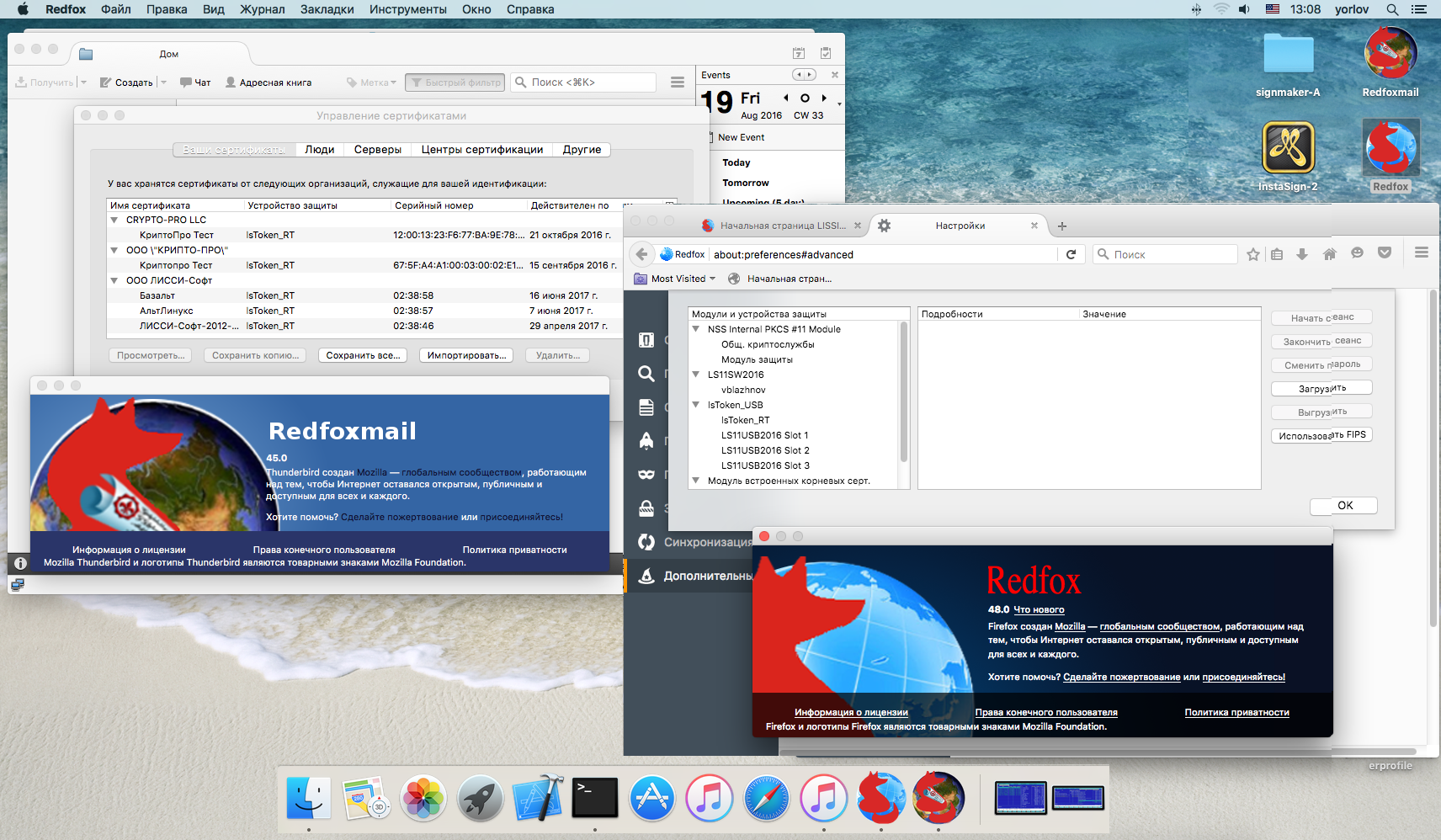Reload the about:preferences page
Screen dimensions: 1441x840
coord(1071,254)
